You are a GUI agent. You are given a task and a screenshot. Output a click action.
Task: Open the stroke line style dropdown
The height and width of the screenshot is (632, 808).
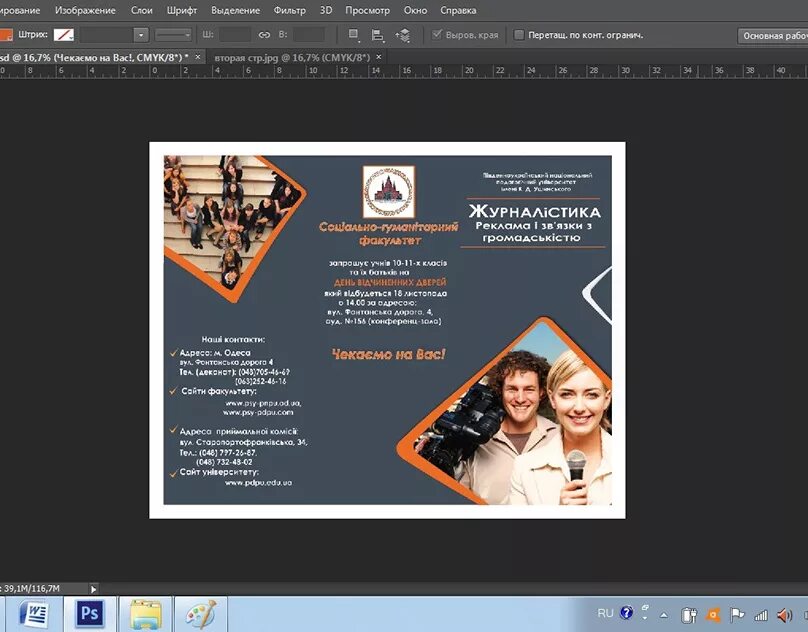[173, 35]
